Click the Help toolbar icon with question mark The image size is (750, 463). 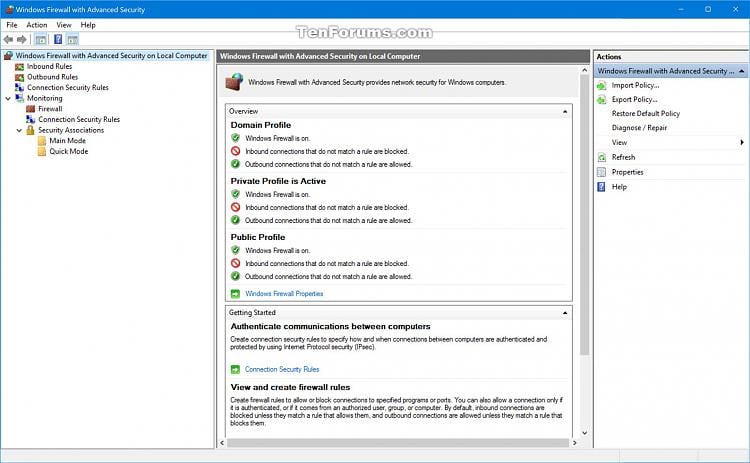58,39
